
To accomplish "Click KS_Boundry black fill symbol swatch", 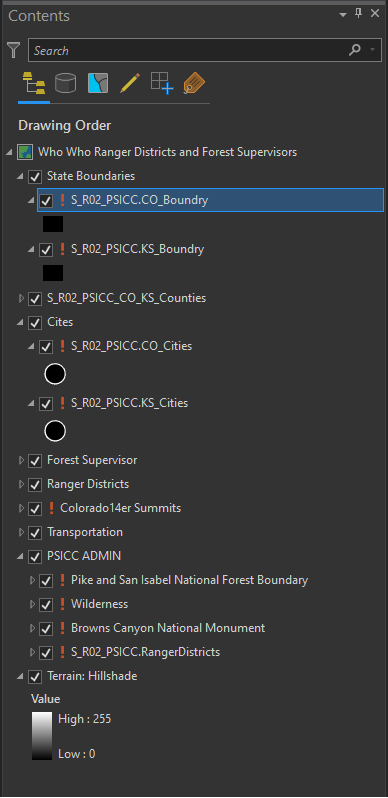I will 53,273.
